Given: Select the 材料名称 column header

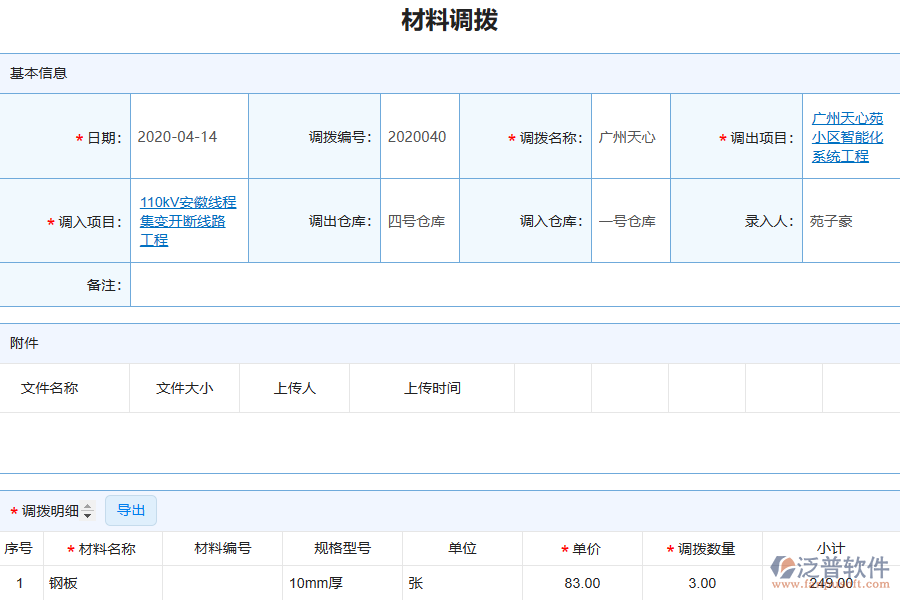Looking at the screenshot, I should point(101,548).
